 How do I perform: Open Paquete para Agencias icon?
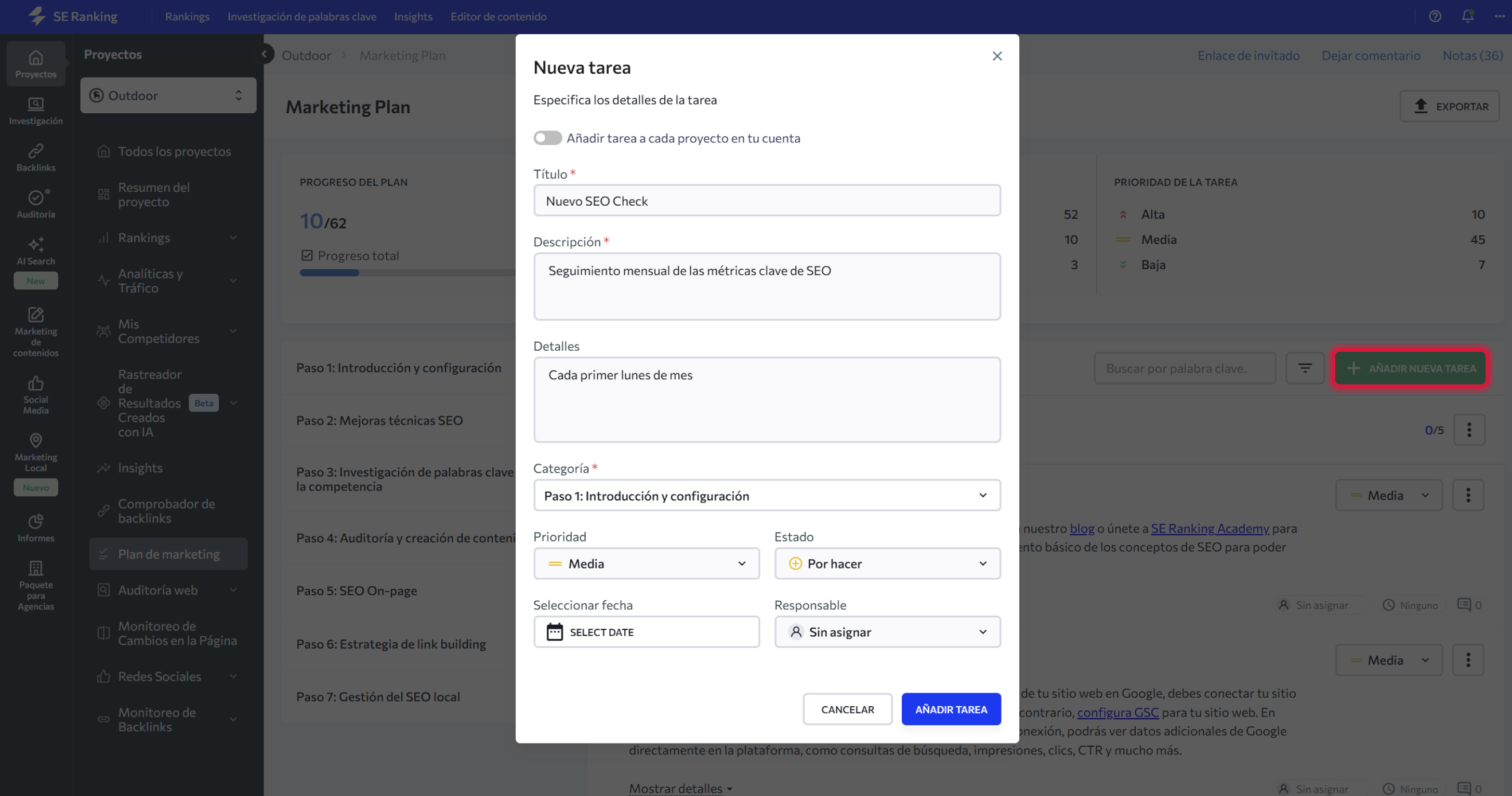pyautogui.click(x=36, y=586)
